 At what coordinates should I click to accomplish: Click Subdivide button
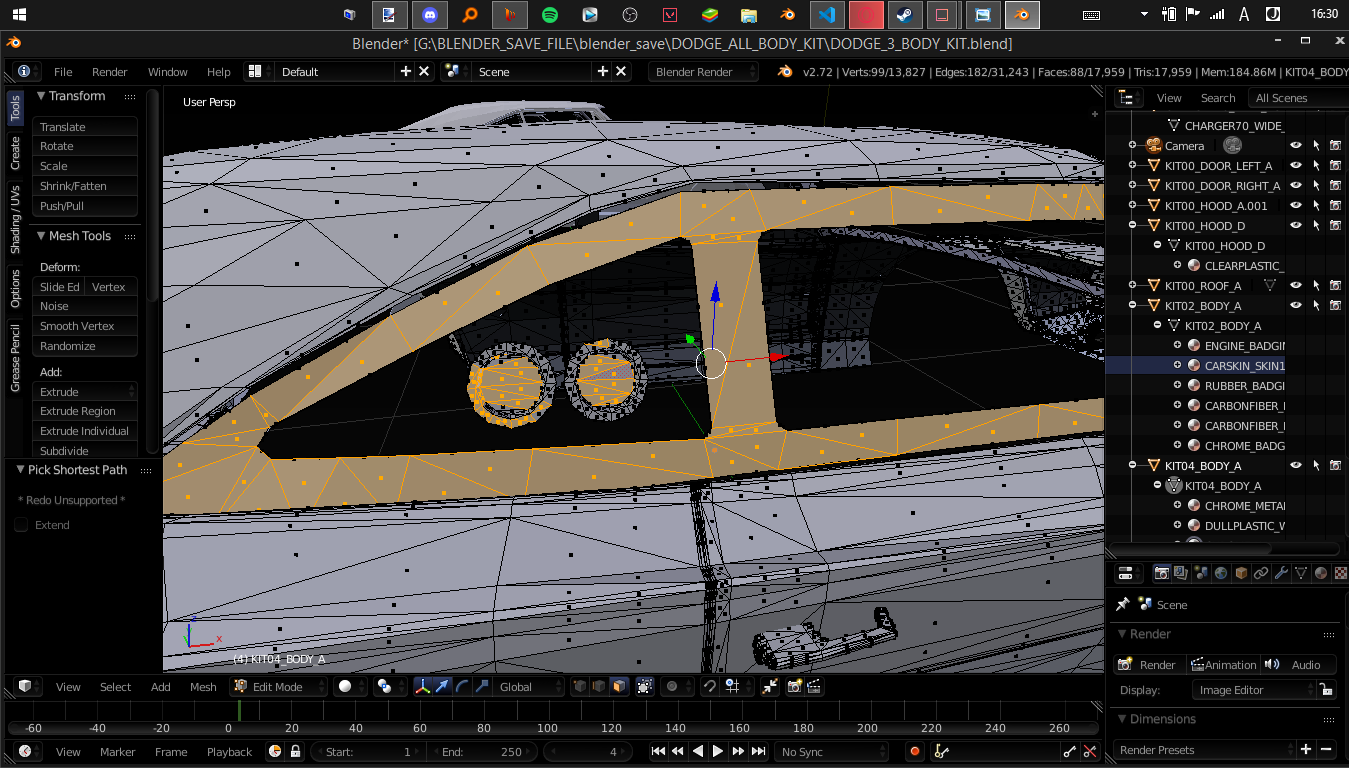(x=85, y=450)
